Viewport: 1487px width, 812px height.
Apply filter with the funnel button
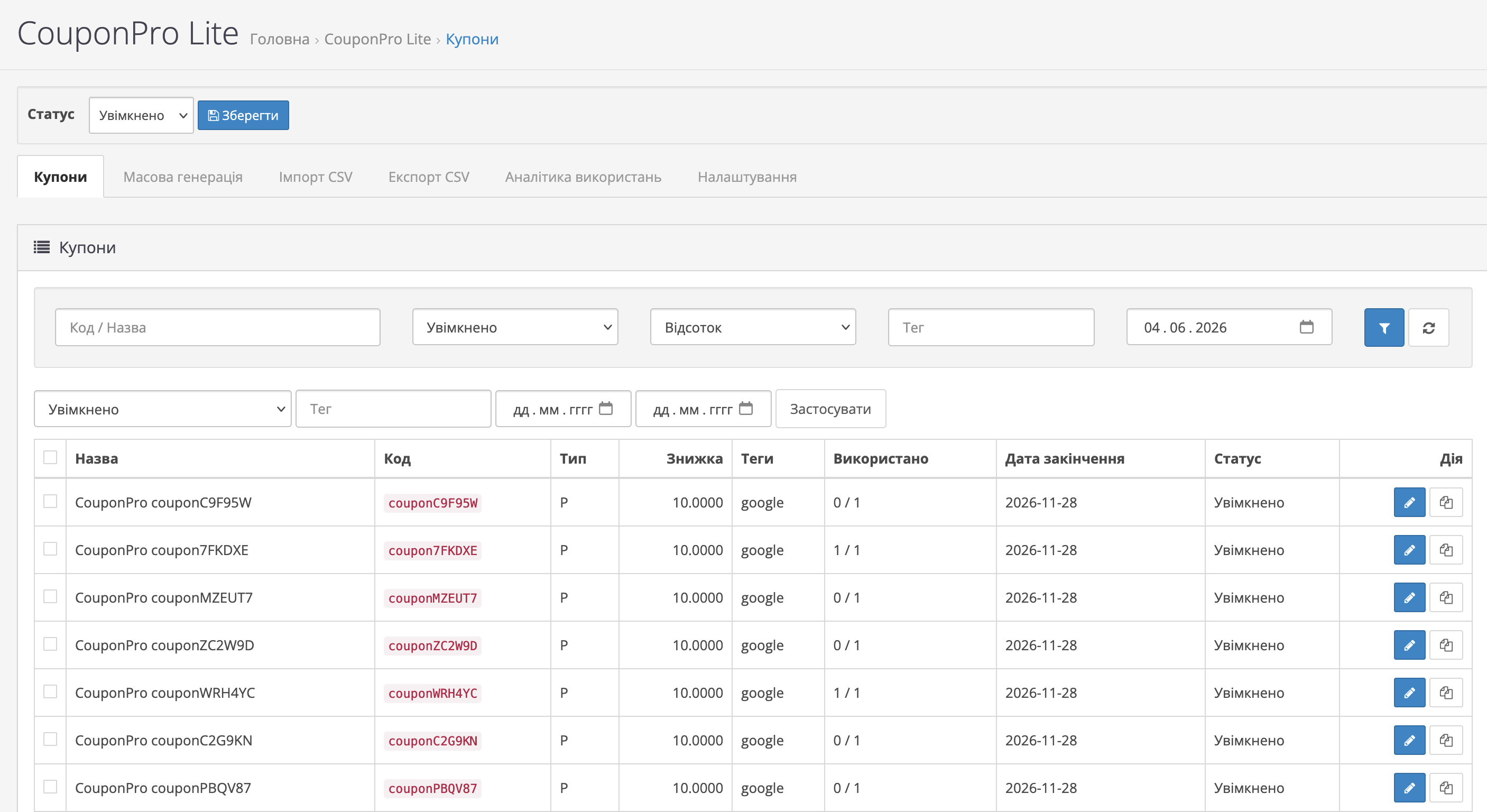pyautogui.click(x=1384, y=328)
